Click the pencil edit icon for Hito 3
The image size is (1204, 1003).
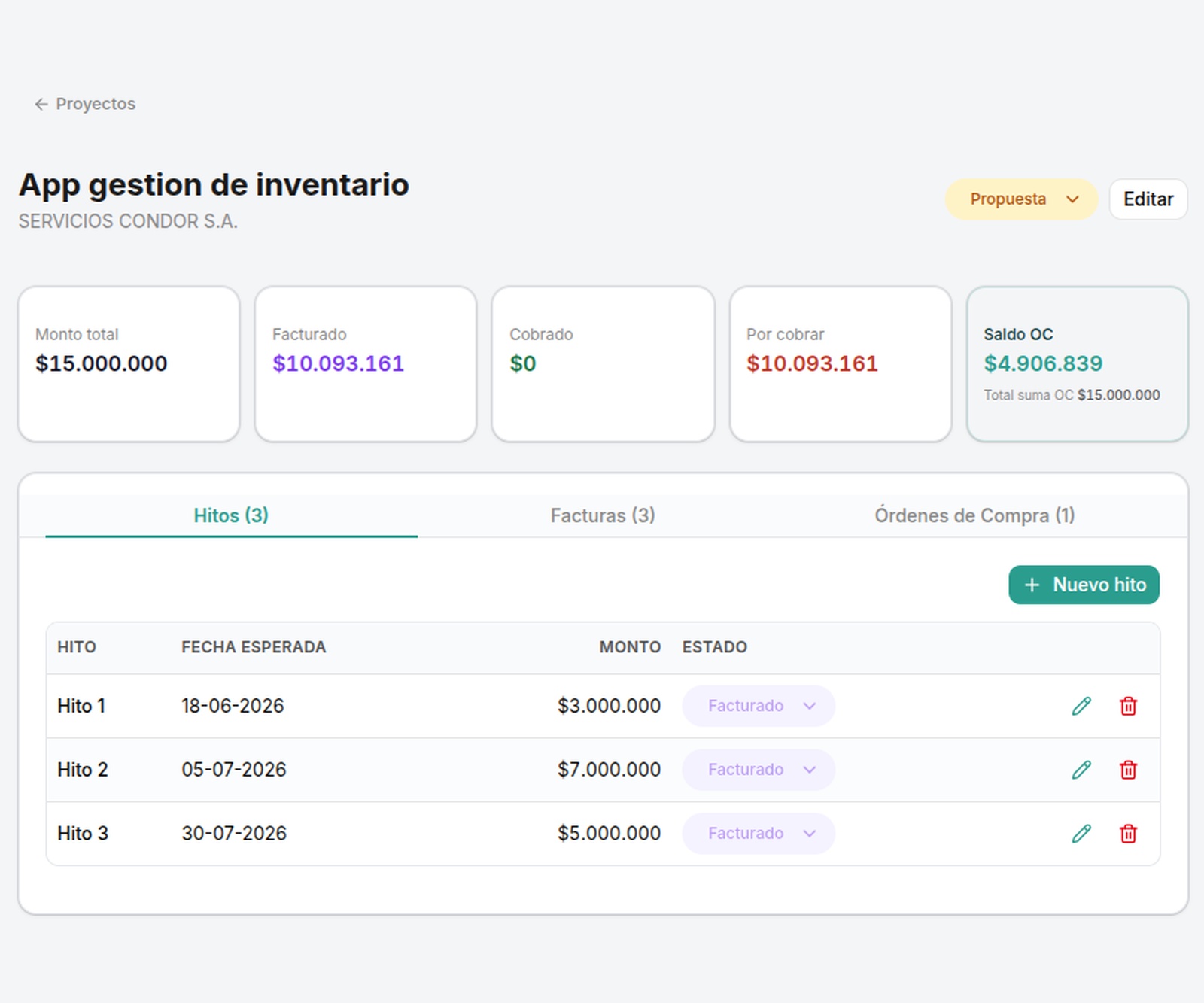tap(1081, 834)
